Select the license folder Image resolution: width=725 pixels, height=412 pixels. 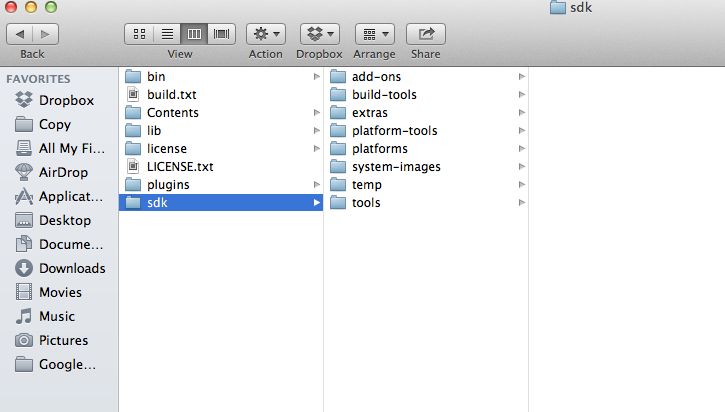tap(221, 148)
